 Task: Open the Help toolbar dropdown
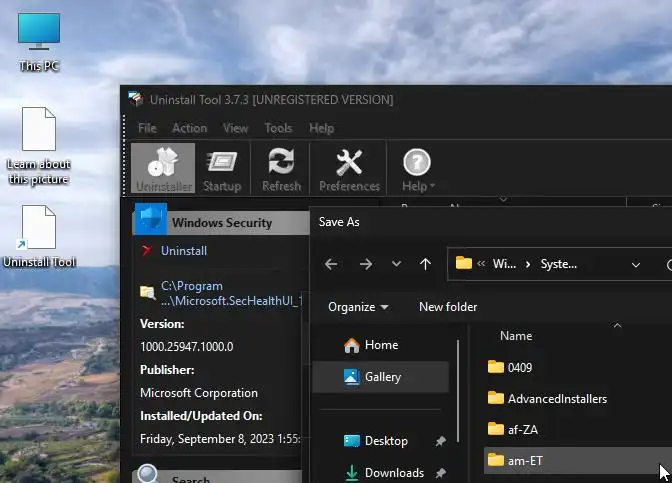418,168
